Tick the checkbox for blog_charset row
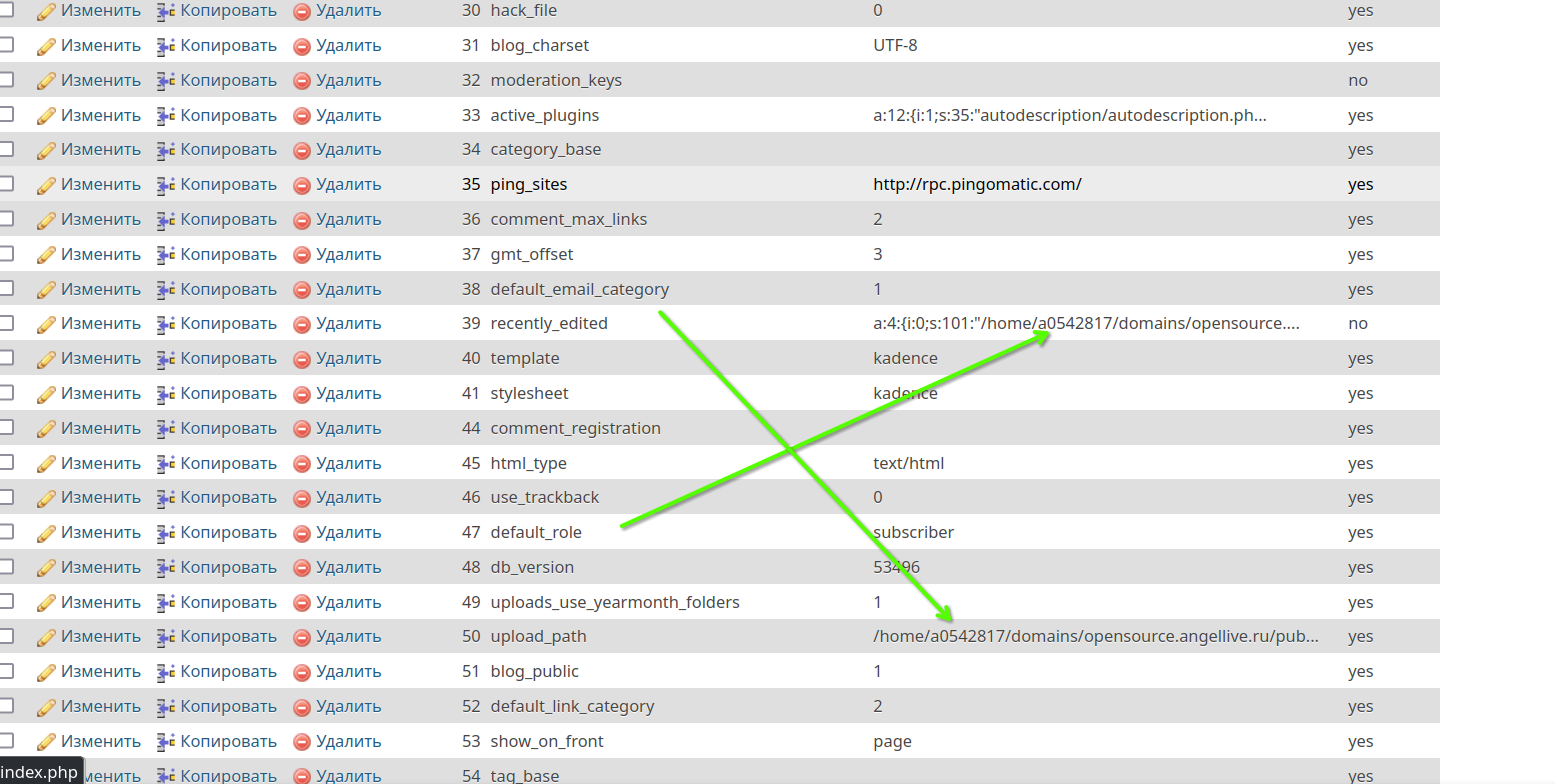This screenshot has width=1555, height=784. point(6,45)
